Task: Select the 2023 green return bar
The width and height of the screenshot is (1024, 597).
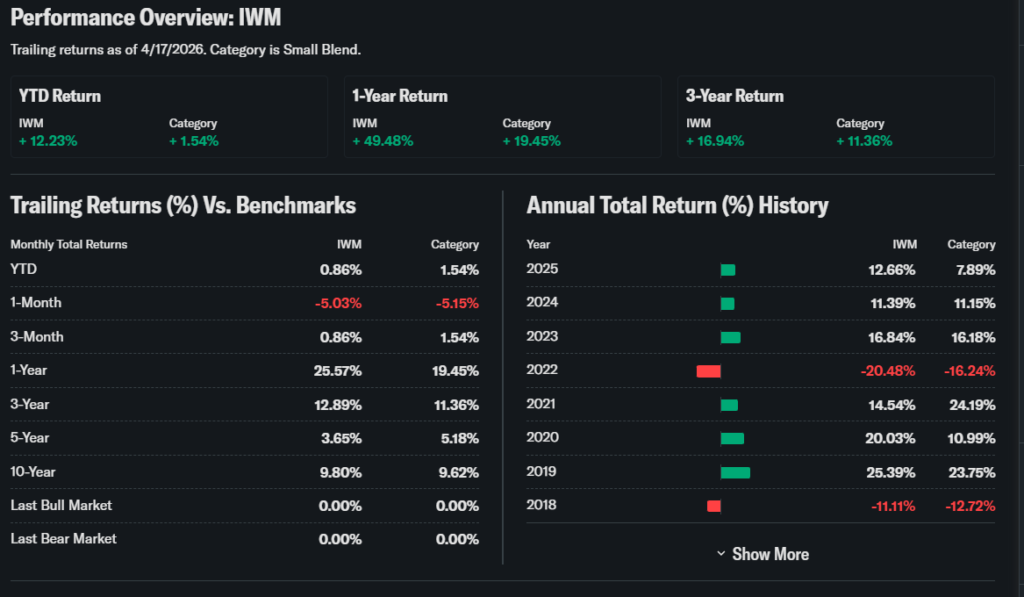Action: click(x=730, y=337)
